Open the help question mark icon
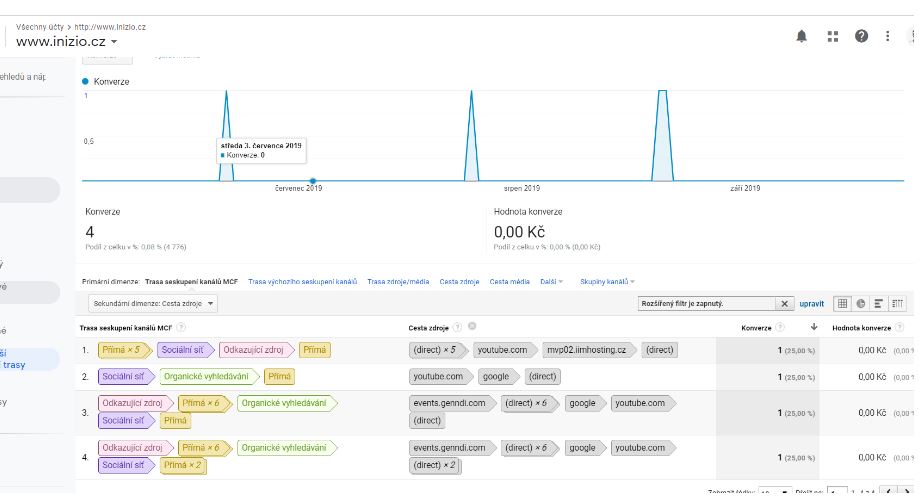This screenshot has height=497, width=919. (x=861, y=36)
